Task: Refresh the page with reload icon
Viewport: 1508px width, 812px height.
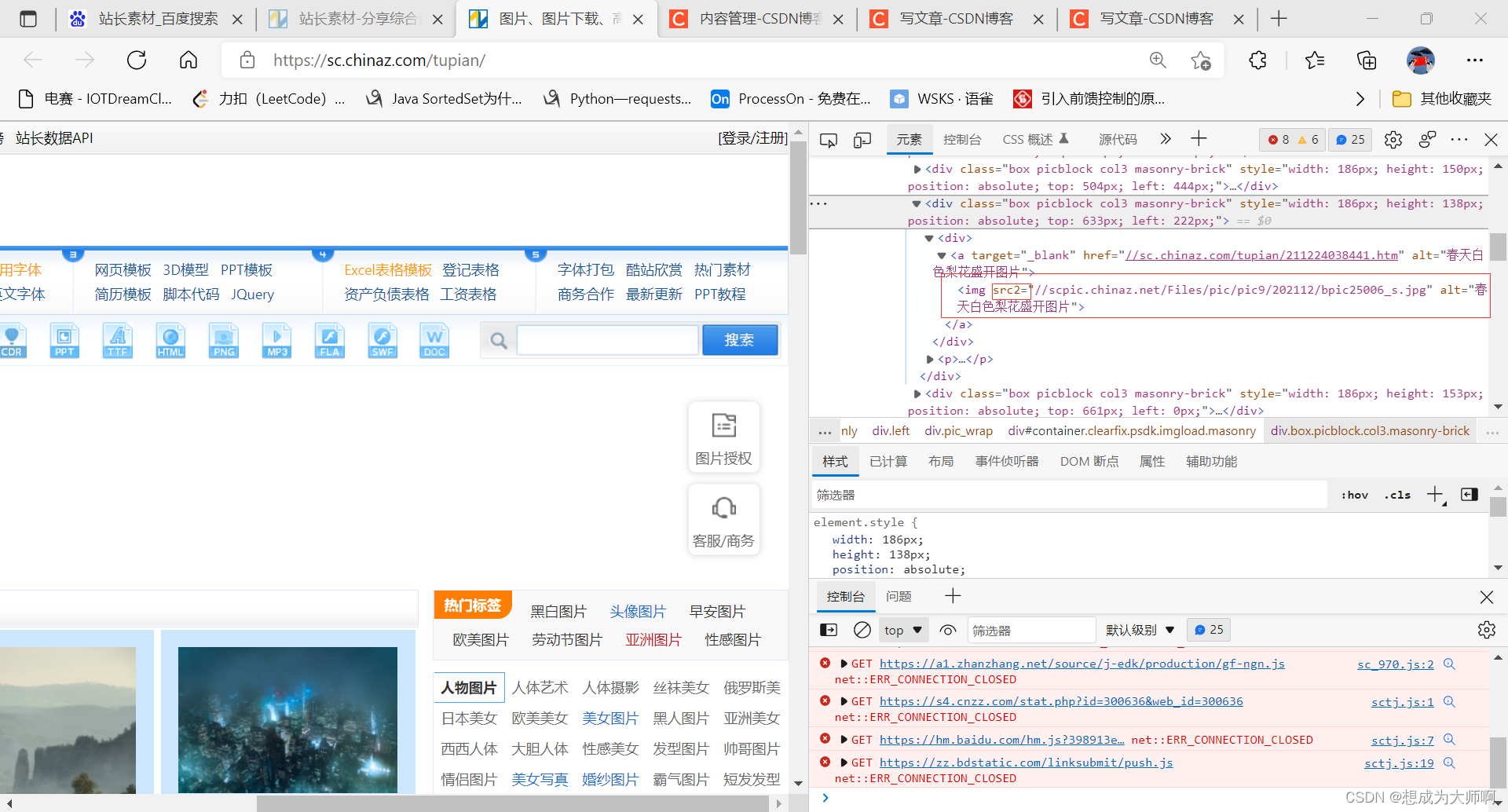Action: pos(137,60)
